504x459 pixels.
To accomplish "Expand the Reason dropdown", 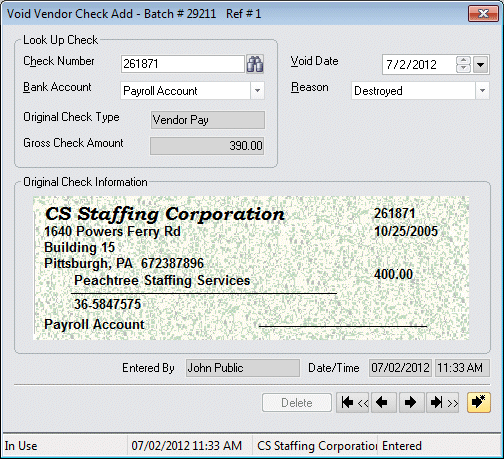I will point(482,91).
